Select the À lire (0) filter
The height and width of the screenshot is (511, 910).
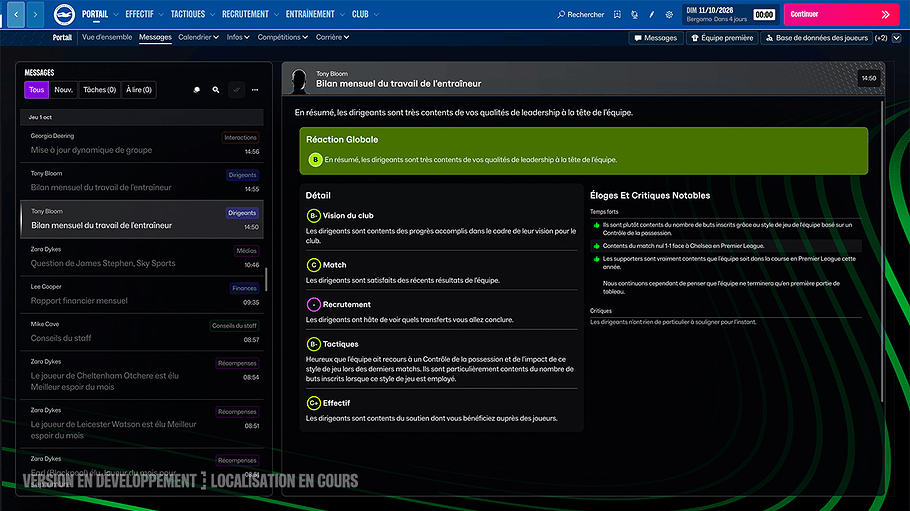point(139,90)
